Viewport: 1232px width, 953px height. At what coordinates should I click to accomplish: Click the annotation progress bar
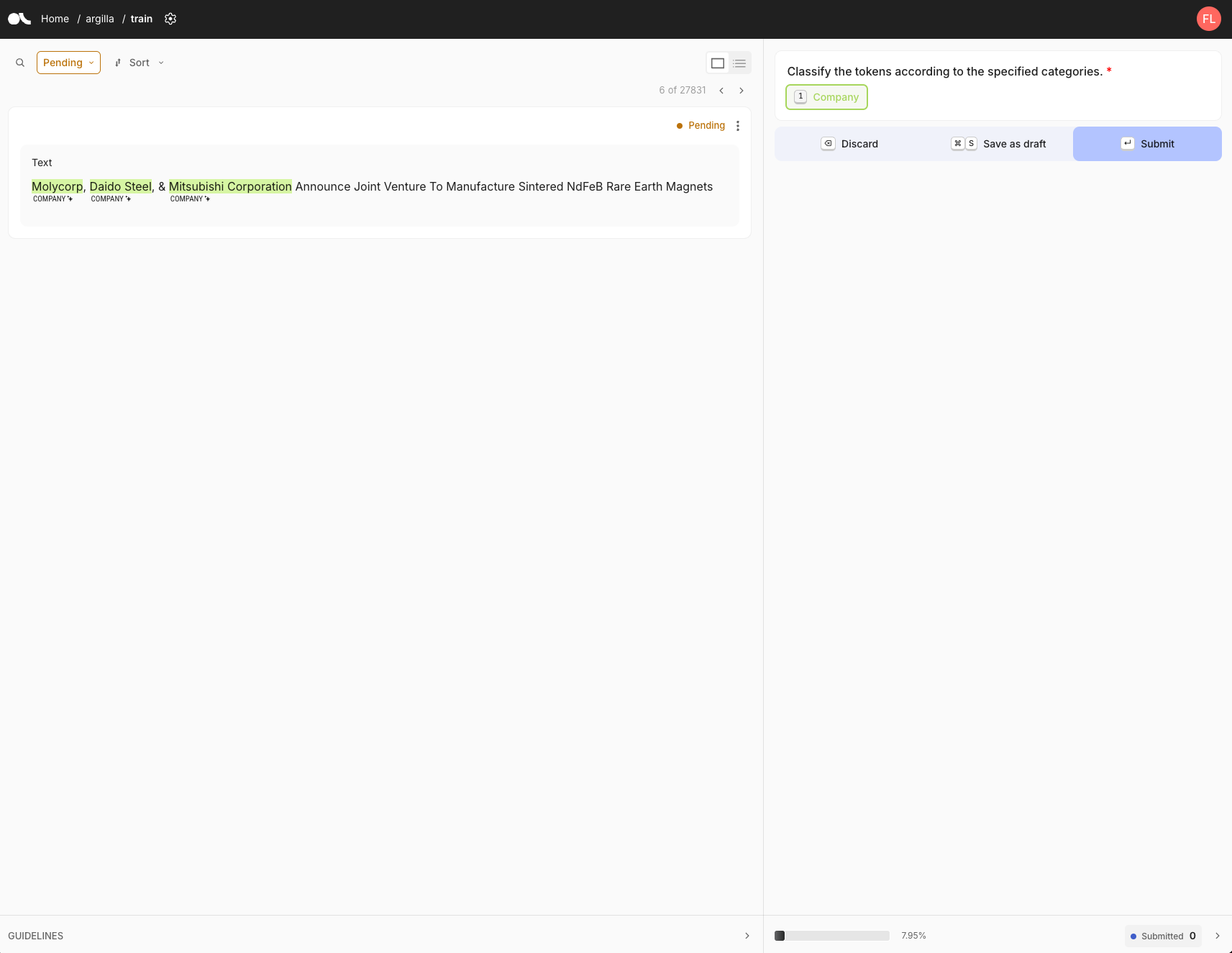(832, 936)
